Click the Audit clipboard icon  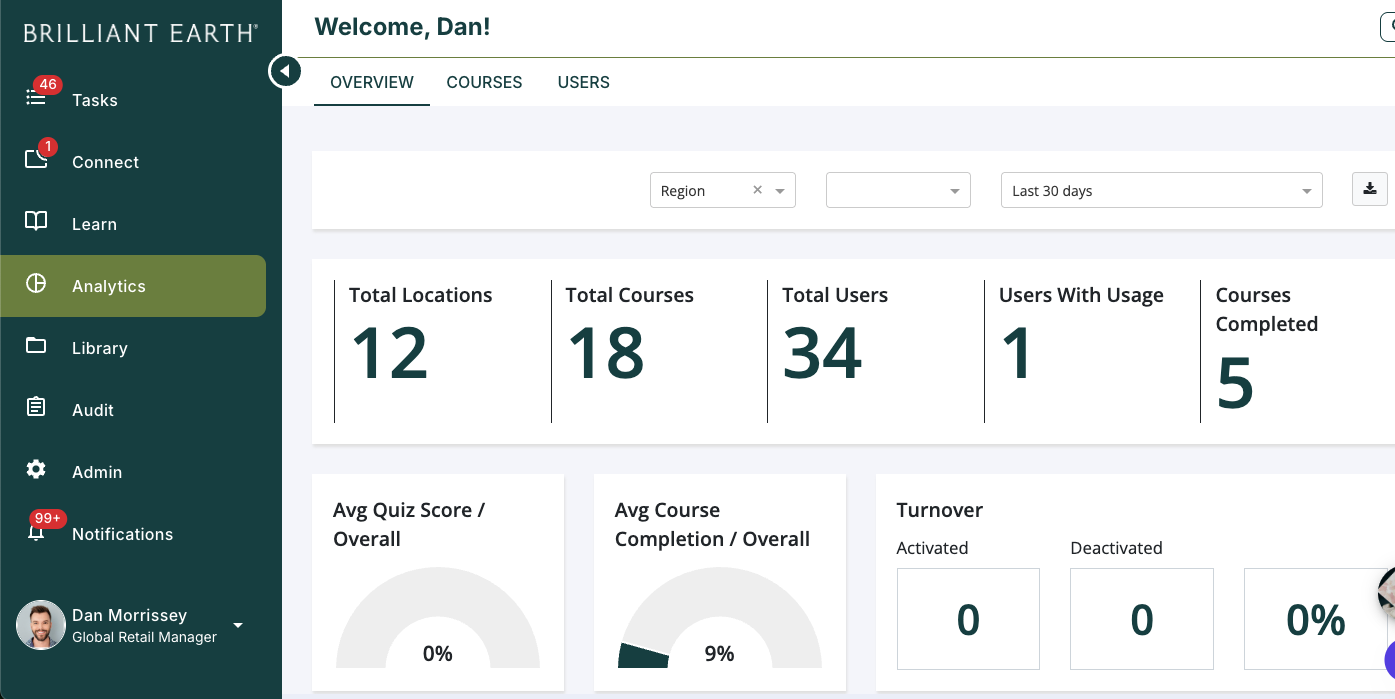pos(36,408)
